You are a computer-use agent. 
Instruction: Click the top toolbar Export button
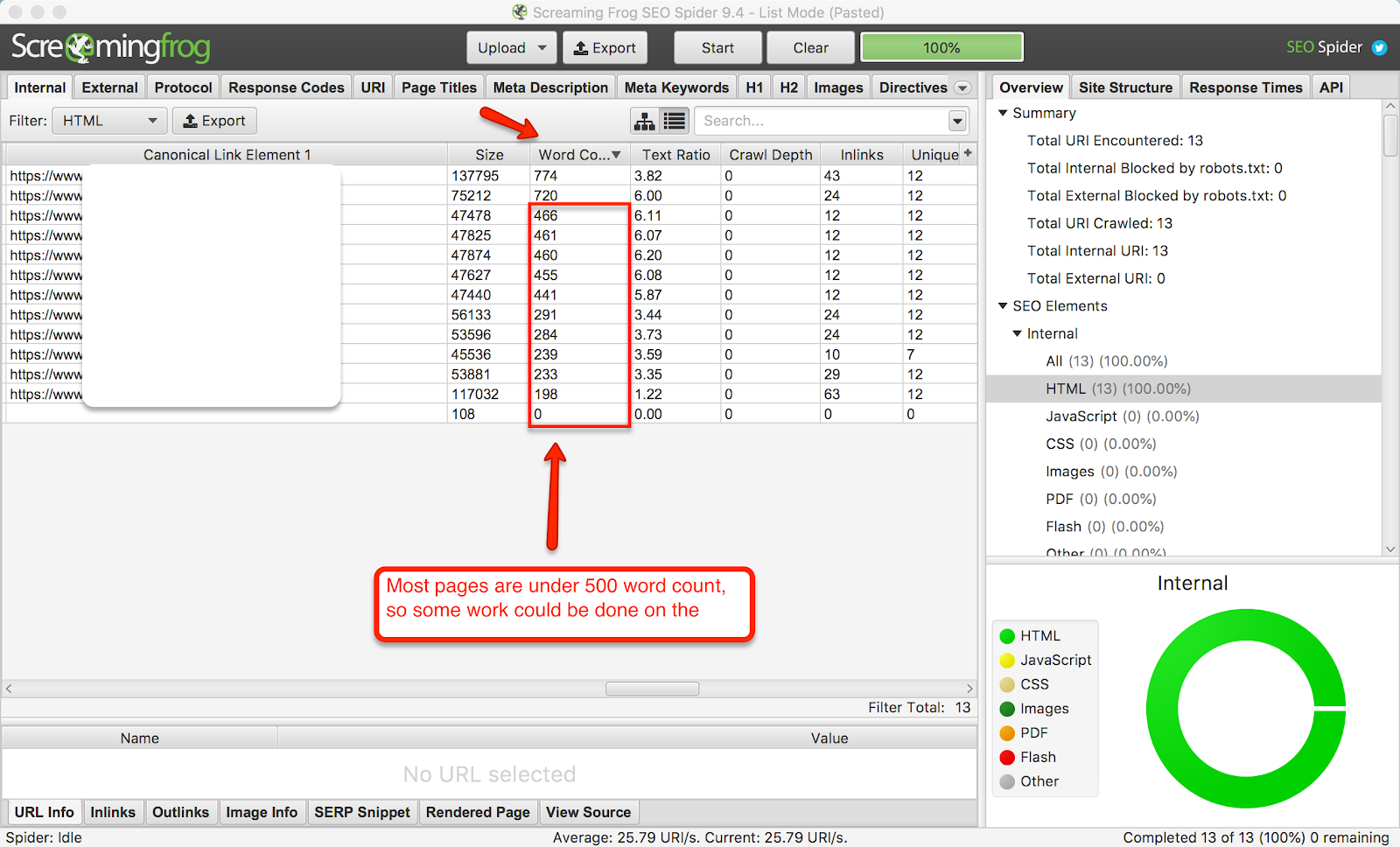pyautogui.click(x=605, y=48)
